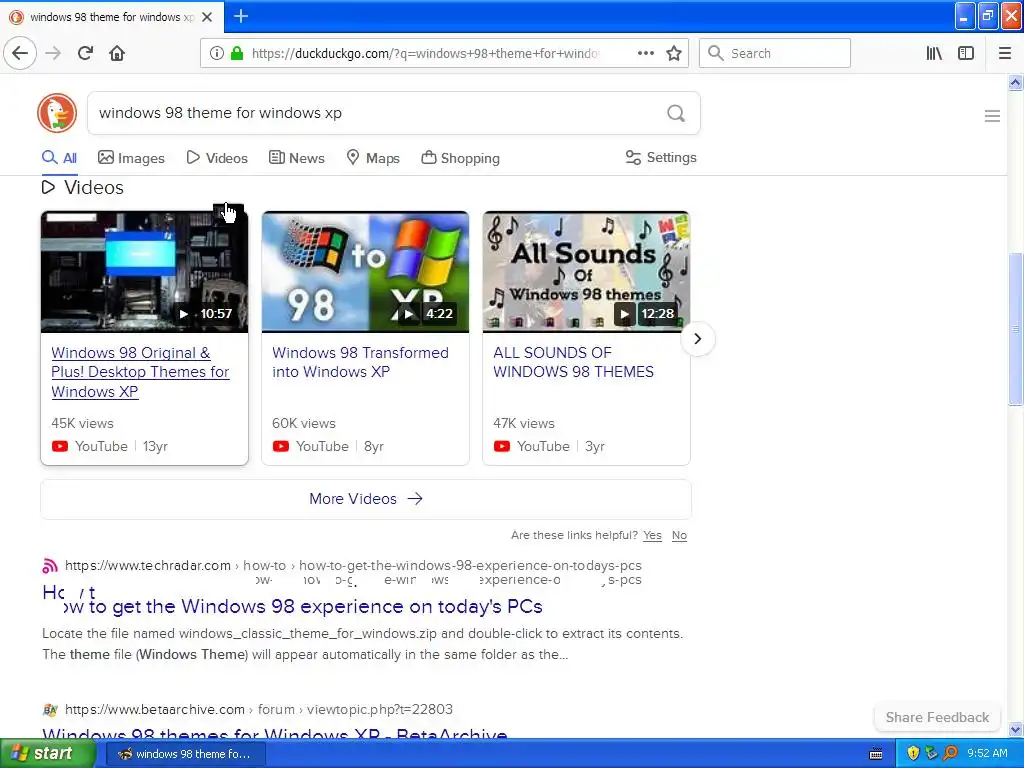
Task: Play the 98 to XP video thumbnail
Action: [x=365, y=272]
